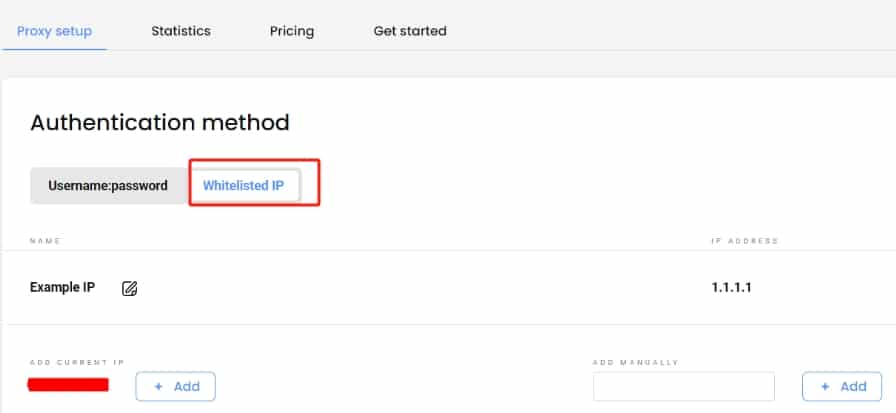
Task: Click the ADD MANUALLY label
Action: point(635,363)
